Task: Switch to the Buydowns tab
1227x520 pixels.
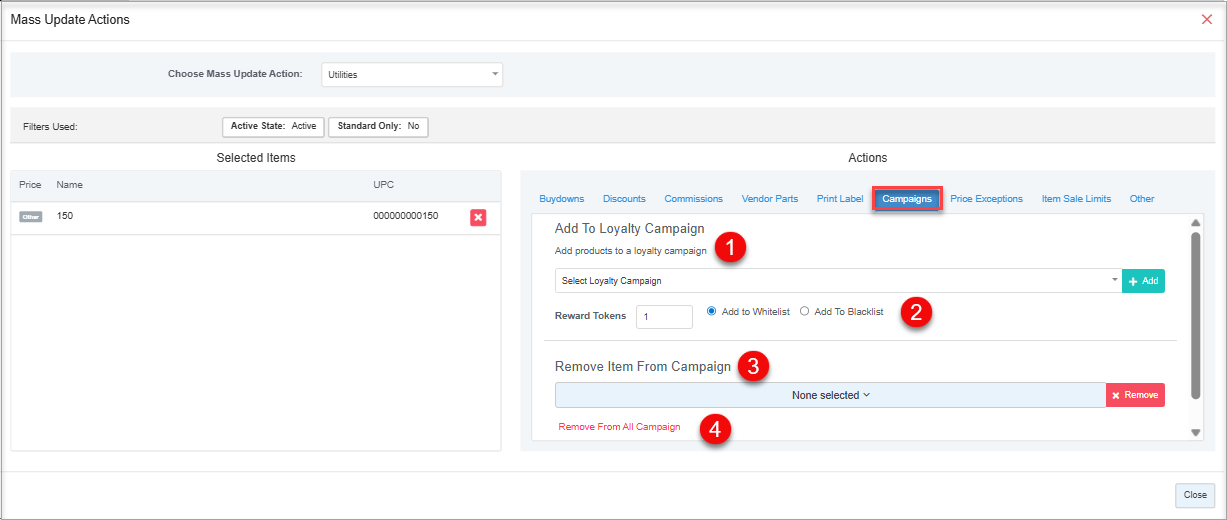Action: [561, 199]
